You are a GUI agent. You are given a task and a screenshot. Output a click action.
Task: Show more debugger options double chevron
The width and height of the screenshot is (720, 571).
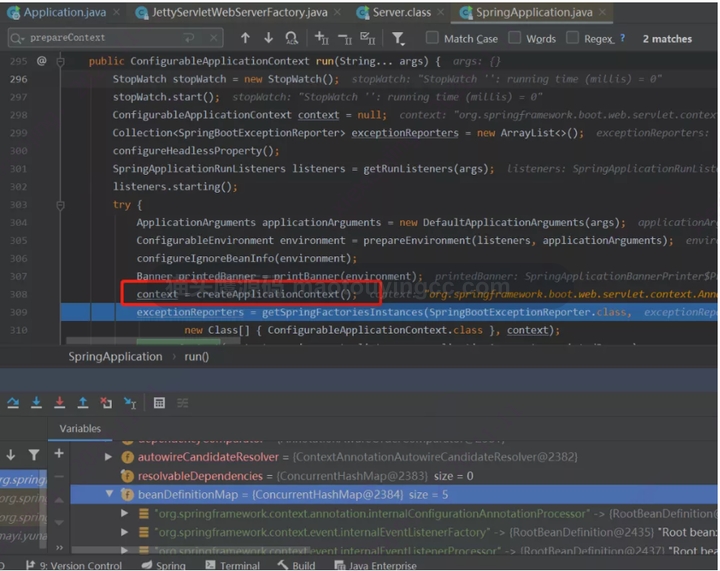click(59, 547)
